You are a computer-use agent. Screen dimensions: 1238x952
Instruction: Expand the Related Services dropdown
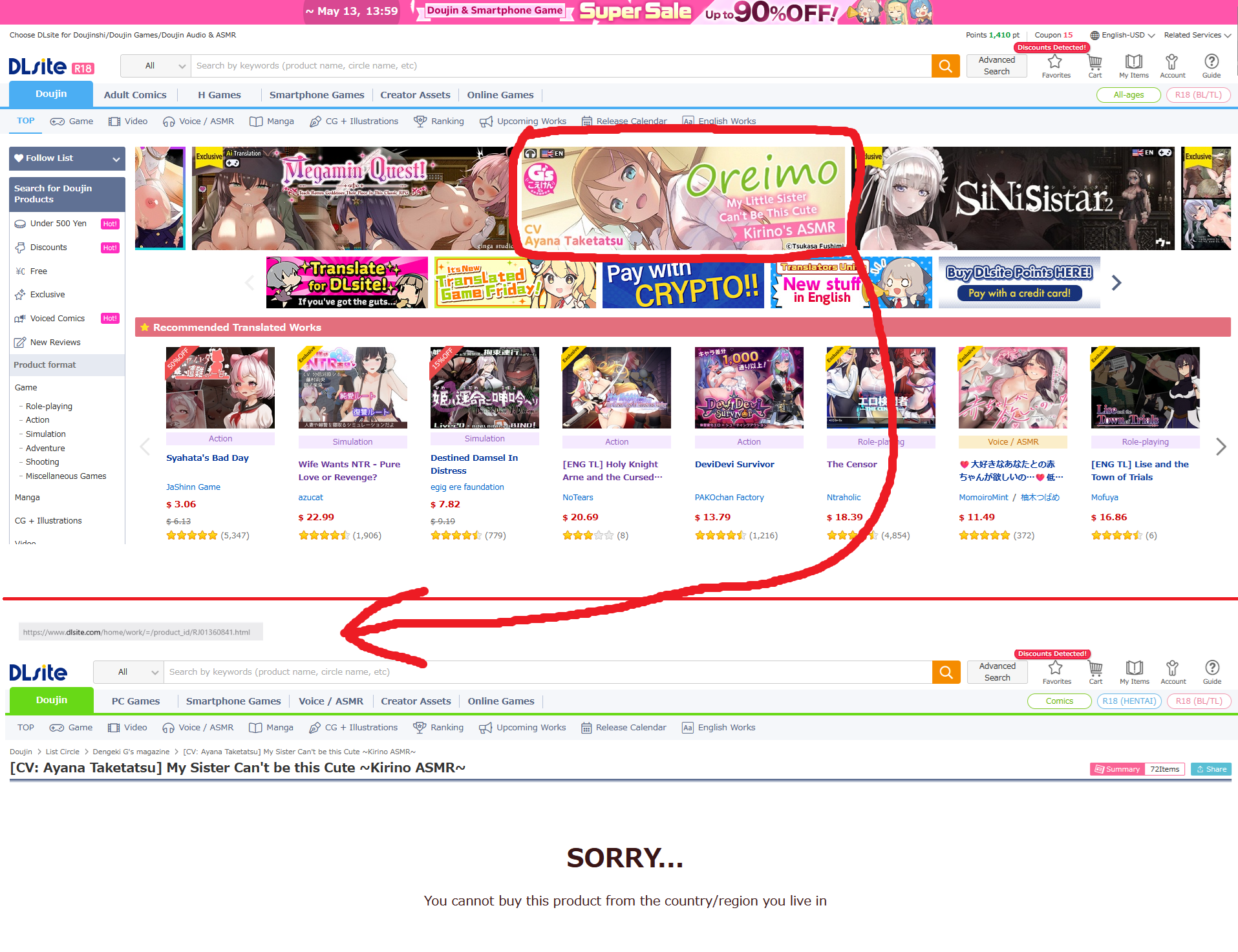[1197, 35]
